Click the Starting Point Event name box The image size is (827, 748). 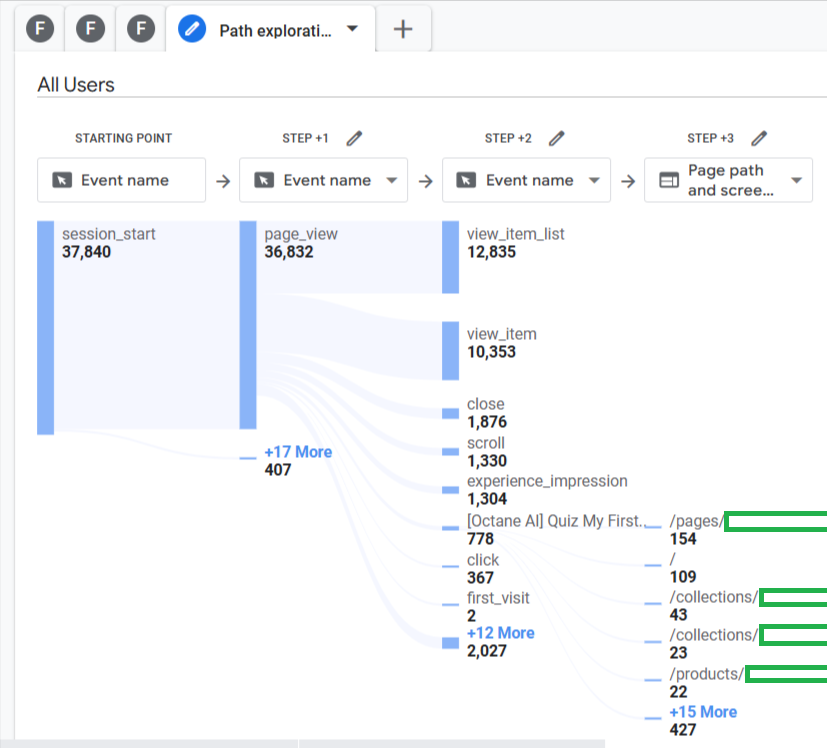point(121,180)
